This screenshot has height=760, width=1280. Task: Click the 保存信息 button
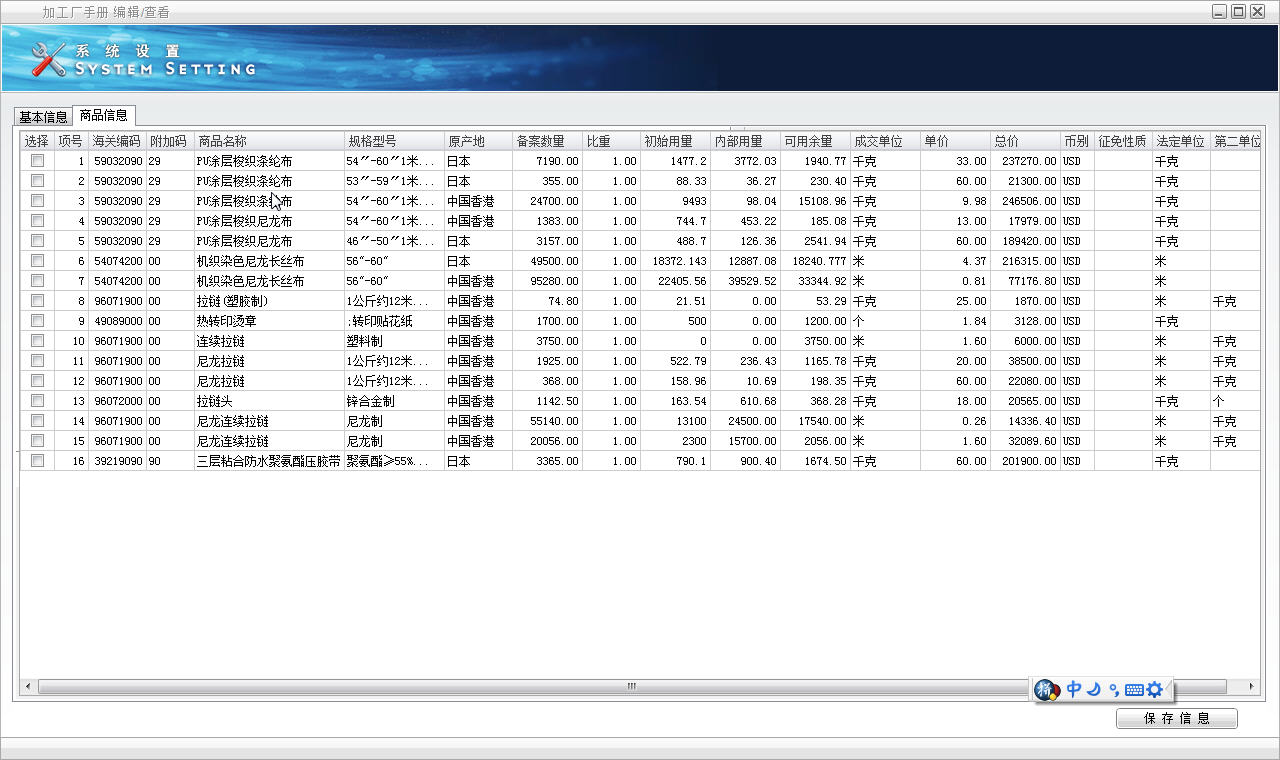1176,718
